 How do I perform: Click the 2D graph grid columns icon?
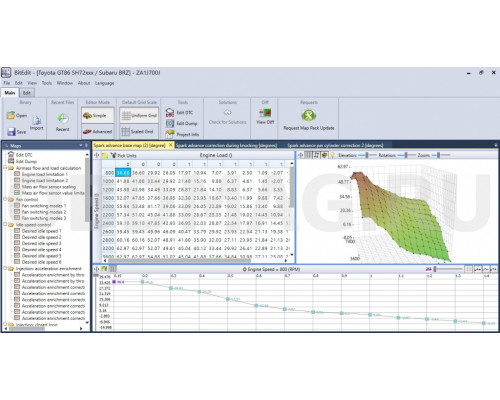pyautogui.click(x=113, y=269)
